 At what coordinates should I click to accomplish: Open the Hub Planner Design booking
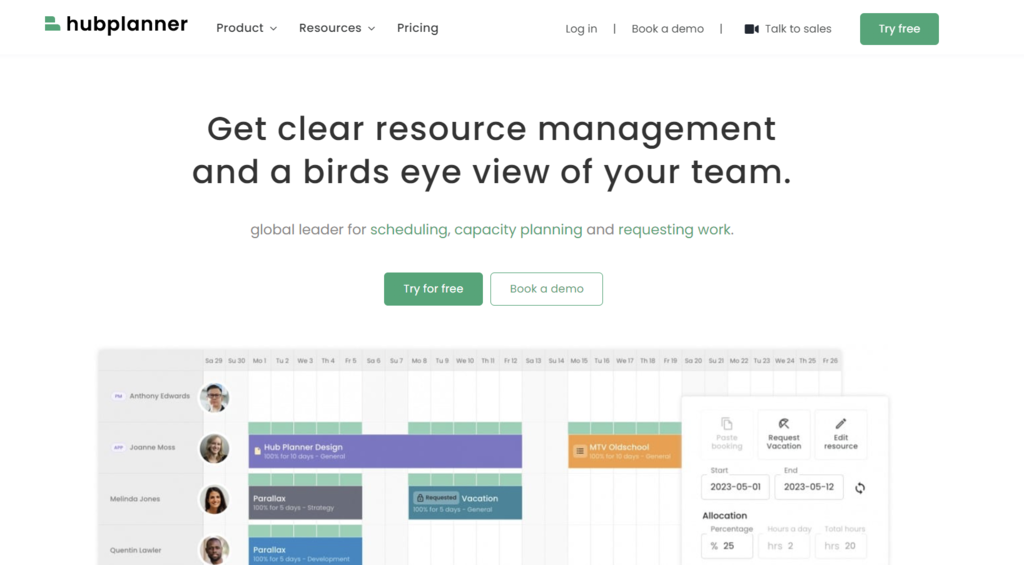[385, 451]
